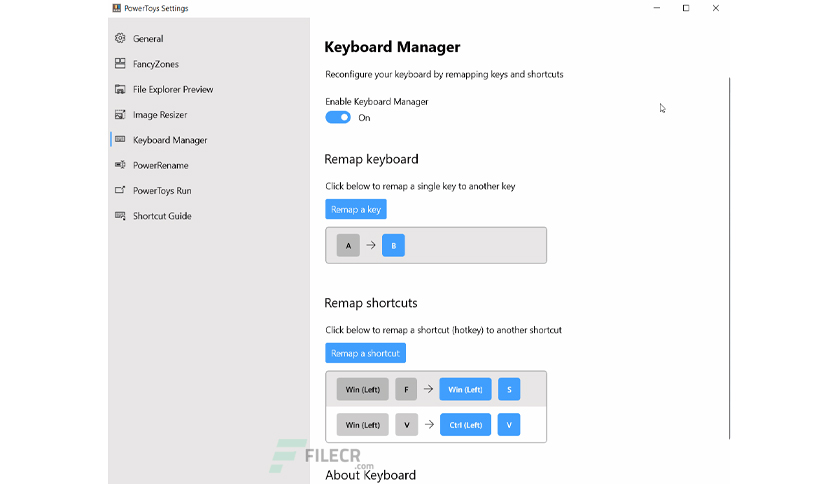Open the Shortcut Guide page

click(x=209, y=216)
